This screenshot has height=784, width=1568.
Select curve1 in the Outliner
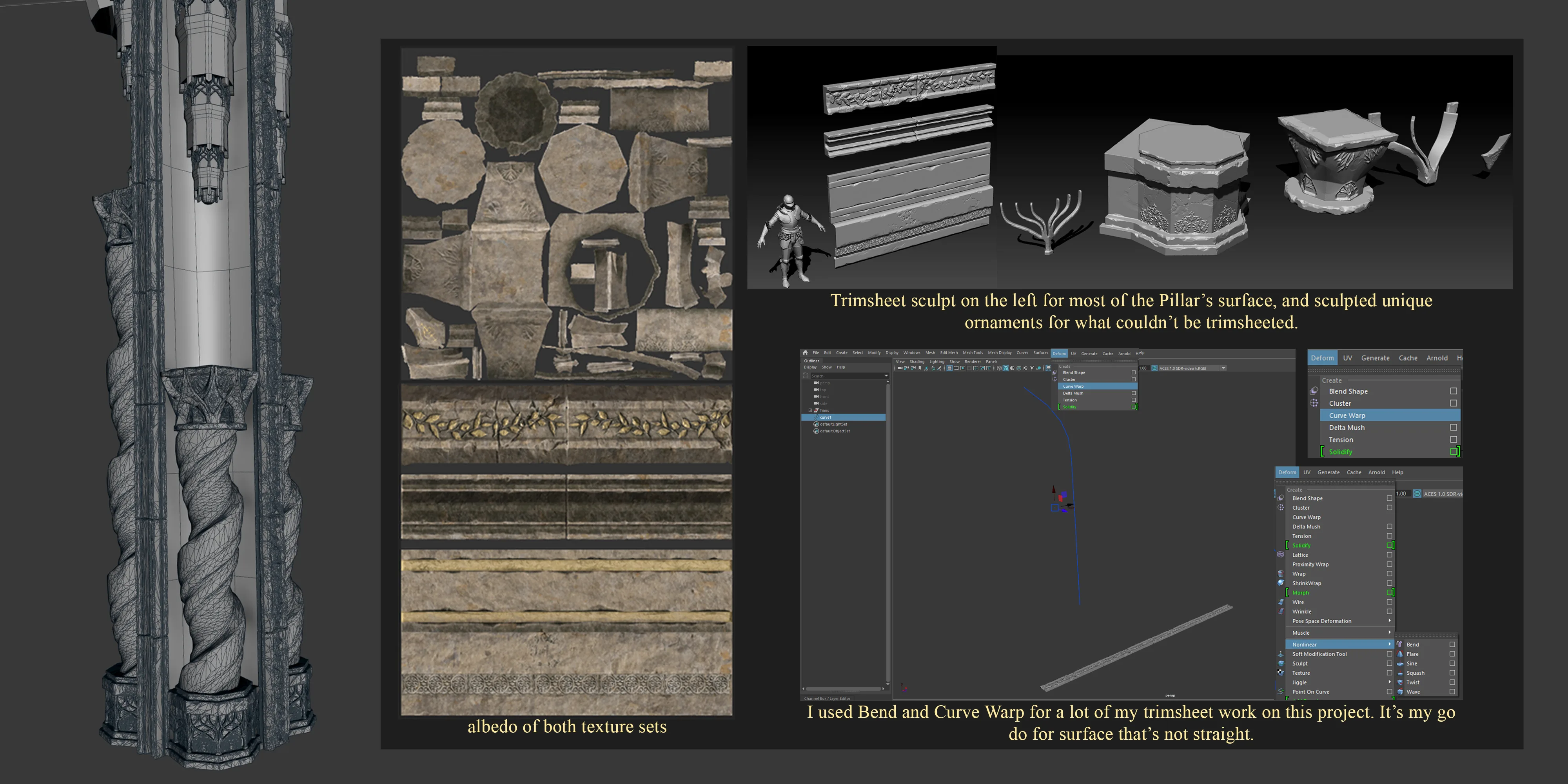point(844,417)
